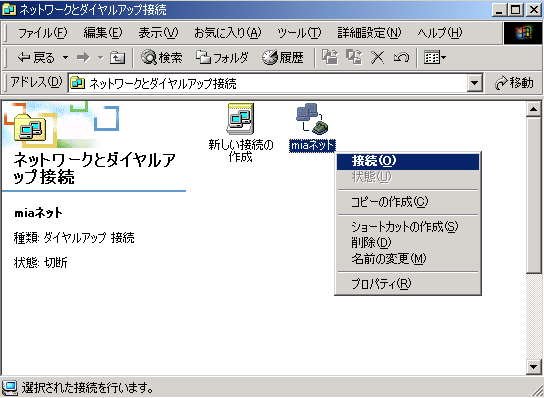The image size is (544, 398).
Task: Go up one folder level
Action: click(x=117, y=58)
